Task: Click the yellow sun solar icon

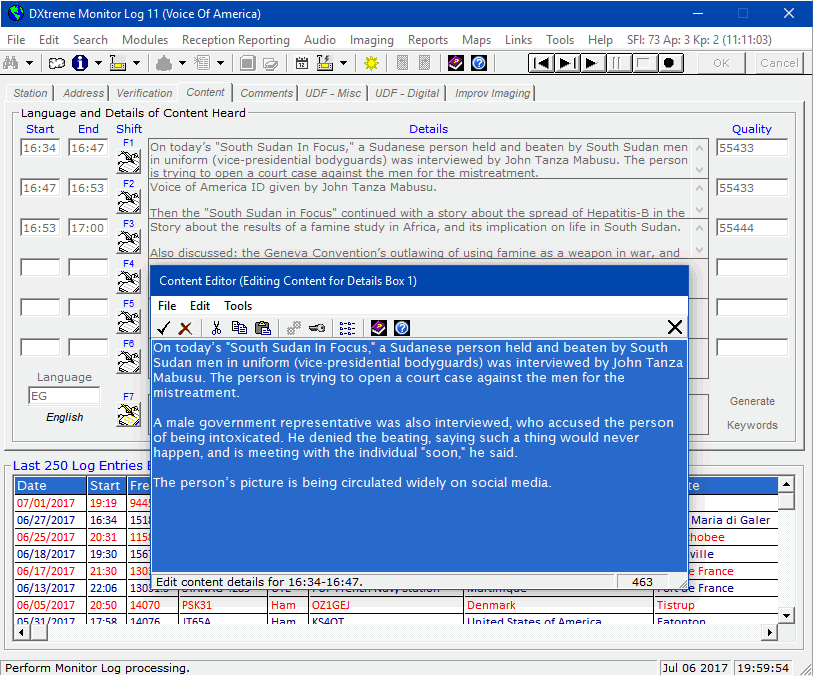Action: pos(371,63)
